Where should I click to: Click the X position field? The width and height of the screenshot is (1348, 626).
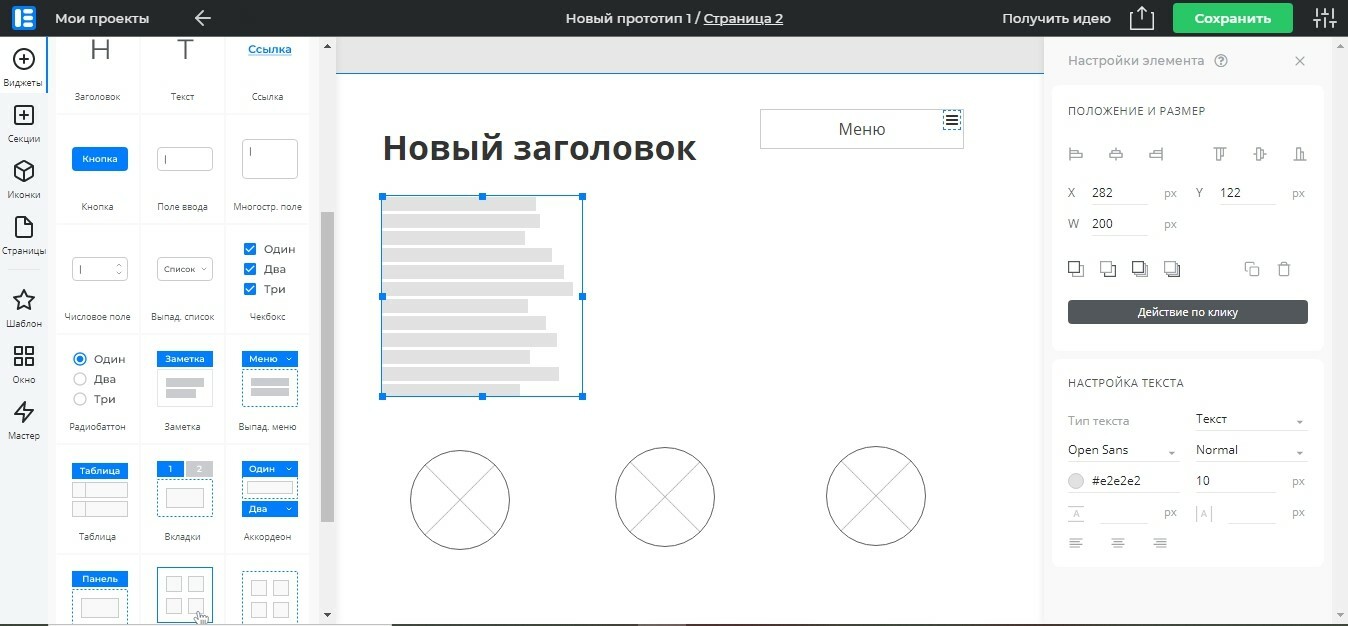coord(1118,193)
